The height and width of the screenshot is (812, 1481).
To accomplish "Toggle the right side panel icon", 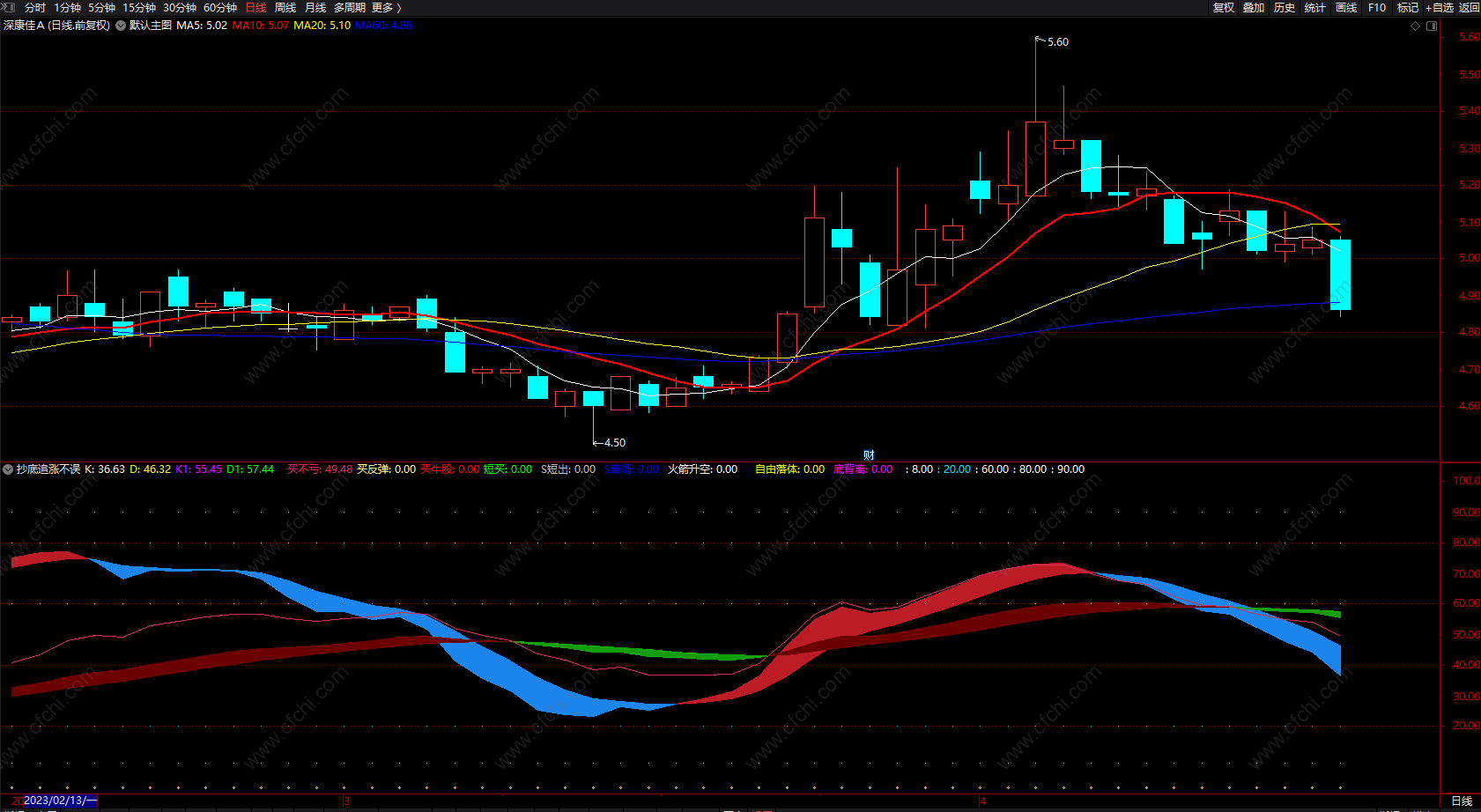I will tap(1432, 26).
